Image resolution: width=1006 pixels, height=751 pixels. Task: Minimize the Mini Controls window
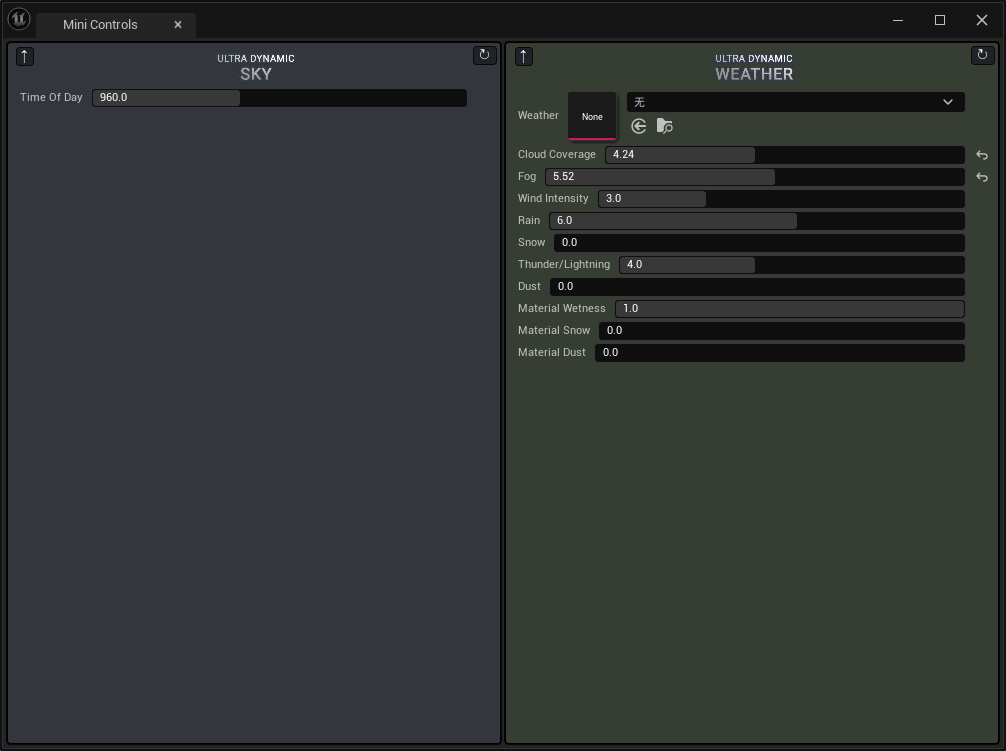[x=898, y=20]
